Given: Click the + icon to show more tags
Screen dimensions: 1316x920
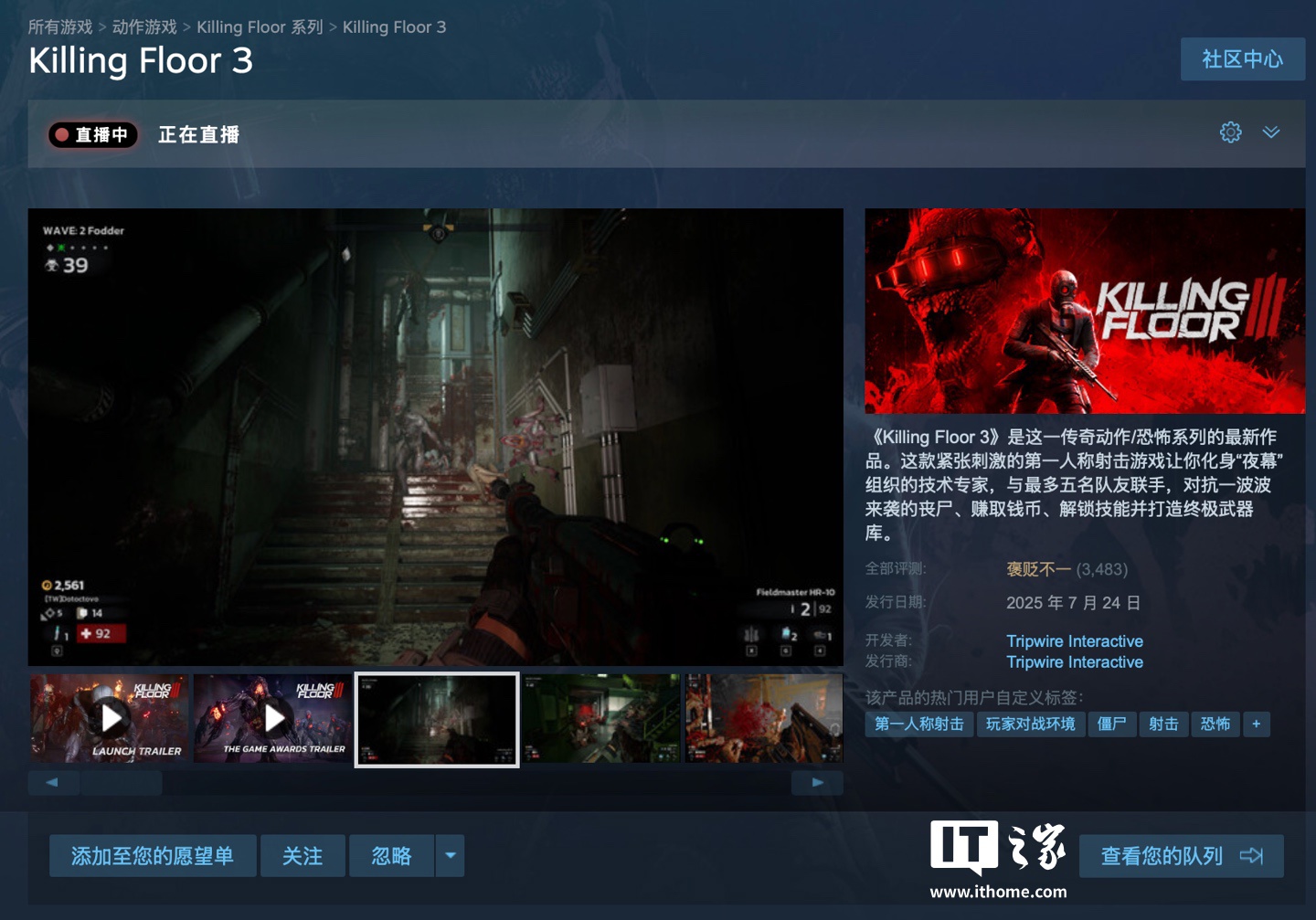Looking at the screenshot, I should point(1257,724).
